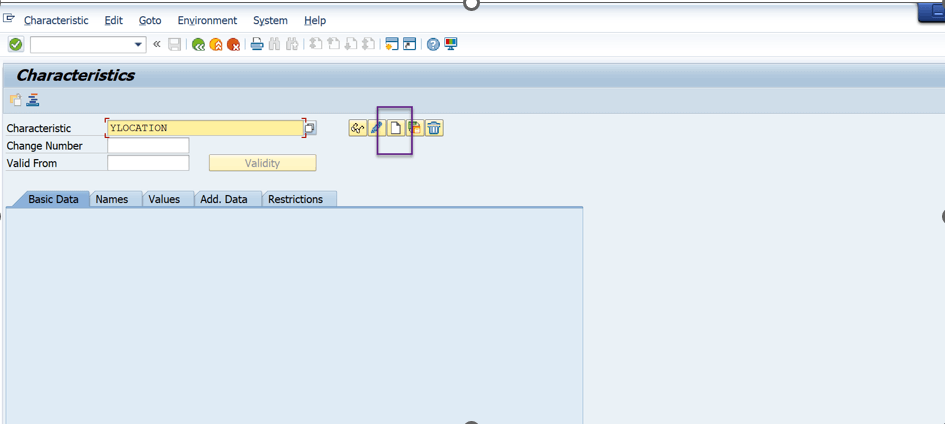Screen dimensions: 945x424
Task: Click the window menu icon before Characteristic
Action: click(9, 19)
